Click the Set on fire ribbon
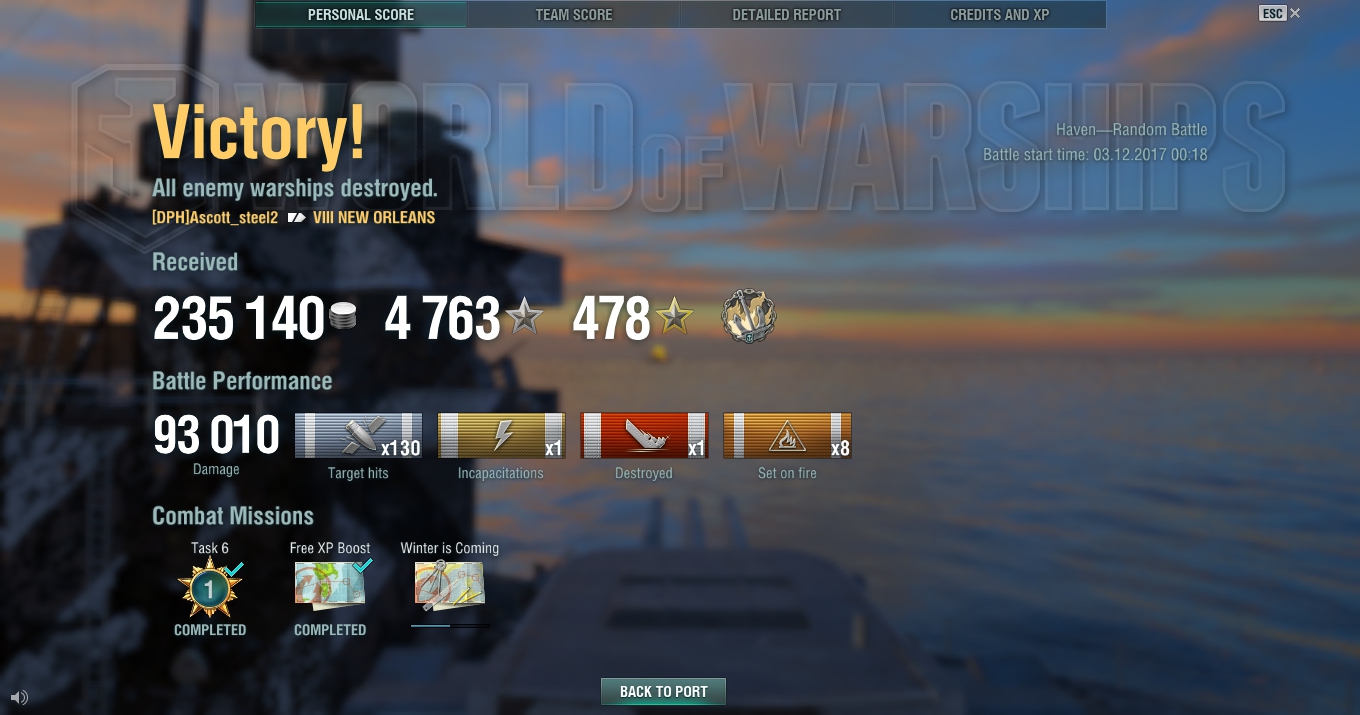 click(x=787, y=436)
